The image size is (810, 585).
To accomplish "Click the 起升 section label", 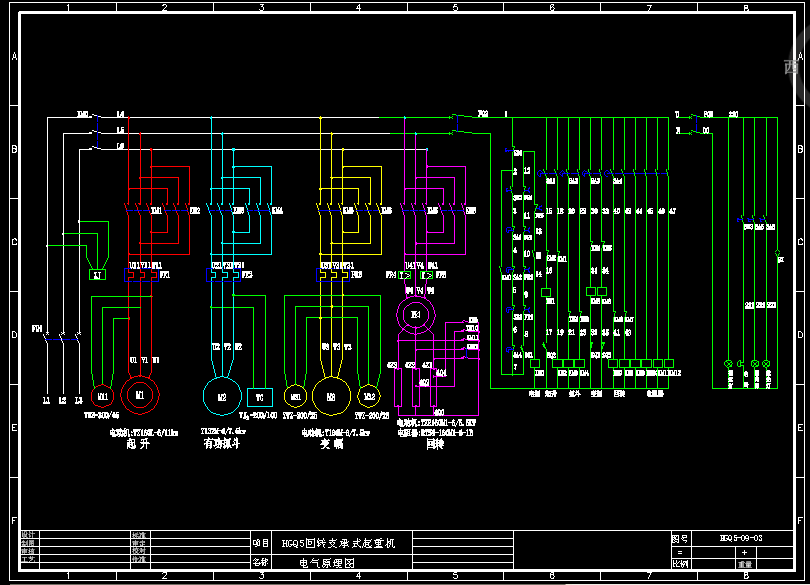I will [x=140, y=444].
